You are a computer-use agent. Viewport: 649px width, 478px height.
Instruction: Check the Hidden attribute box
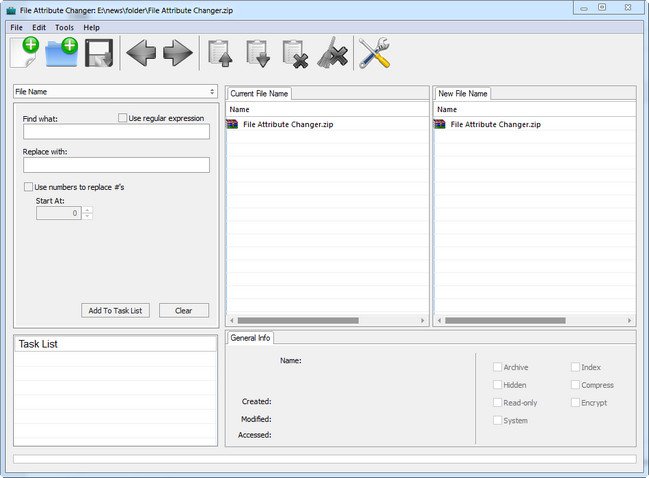pos(498,385)
